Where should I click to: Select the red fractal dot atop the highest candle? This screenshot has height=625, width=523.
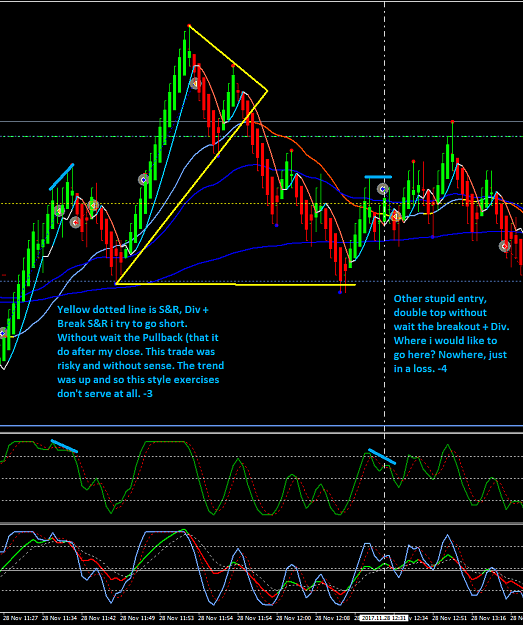click(189, 26)
